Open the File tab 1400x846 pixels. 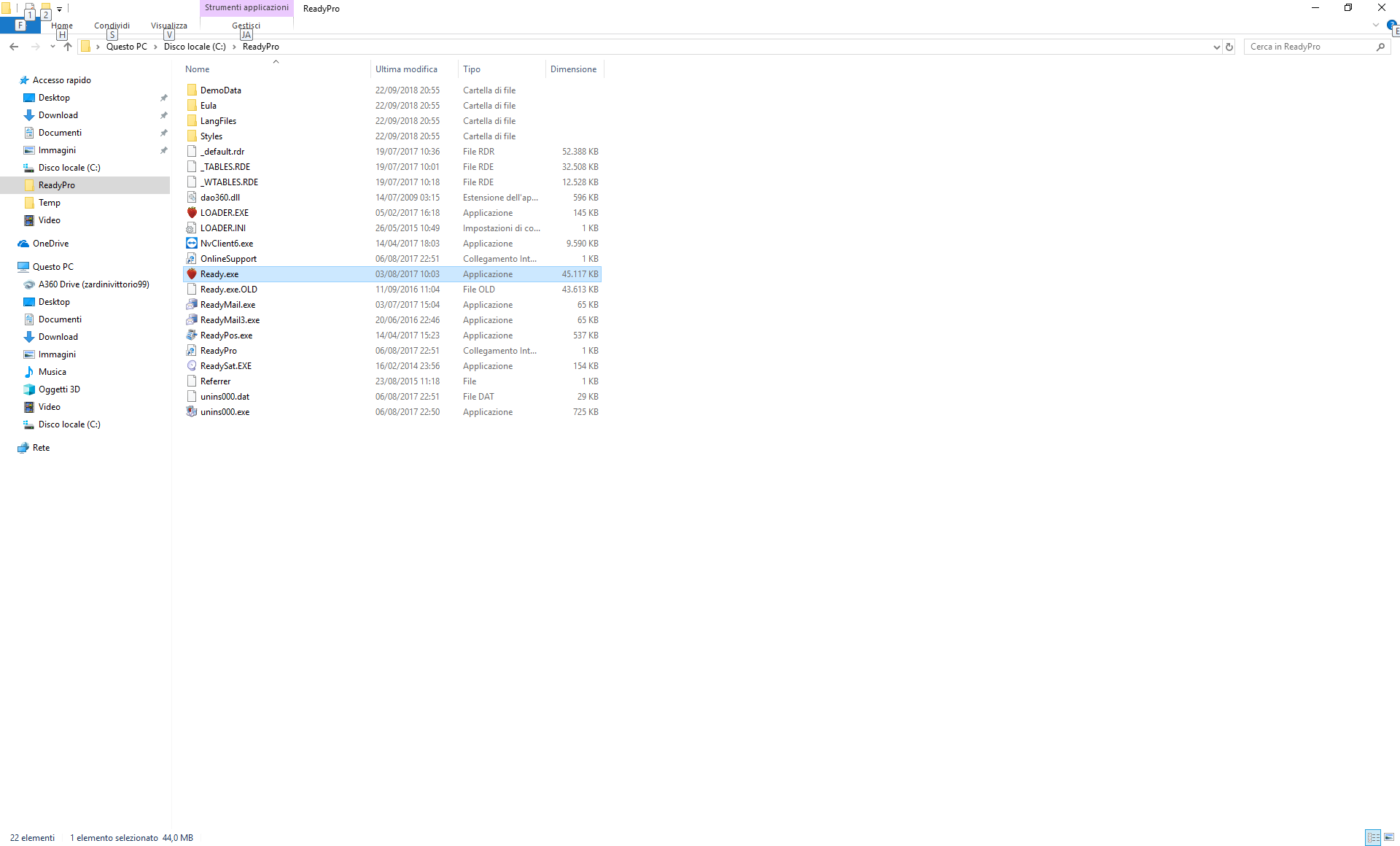[x=20, y=26]
